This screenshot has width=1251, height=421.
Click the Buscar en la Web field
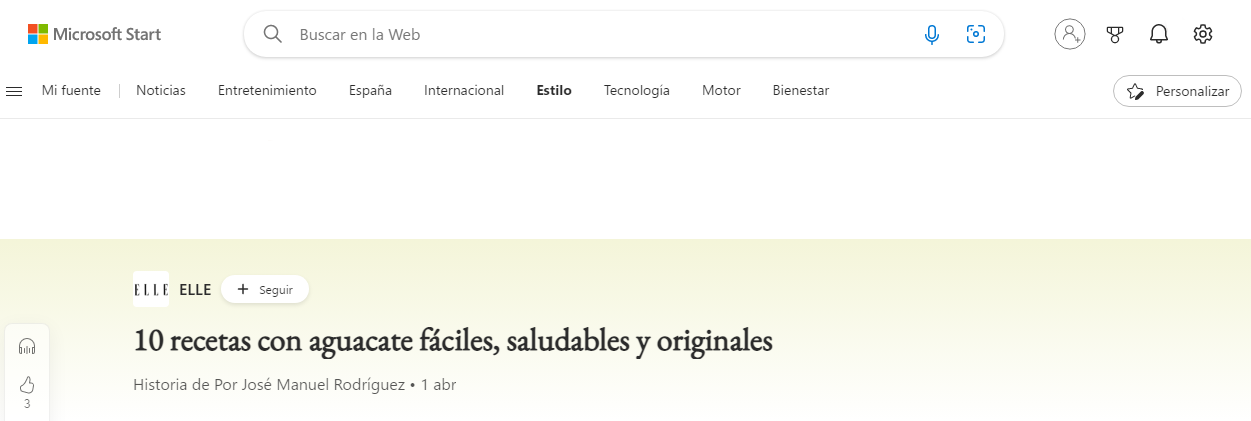[600, 34]
